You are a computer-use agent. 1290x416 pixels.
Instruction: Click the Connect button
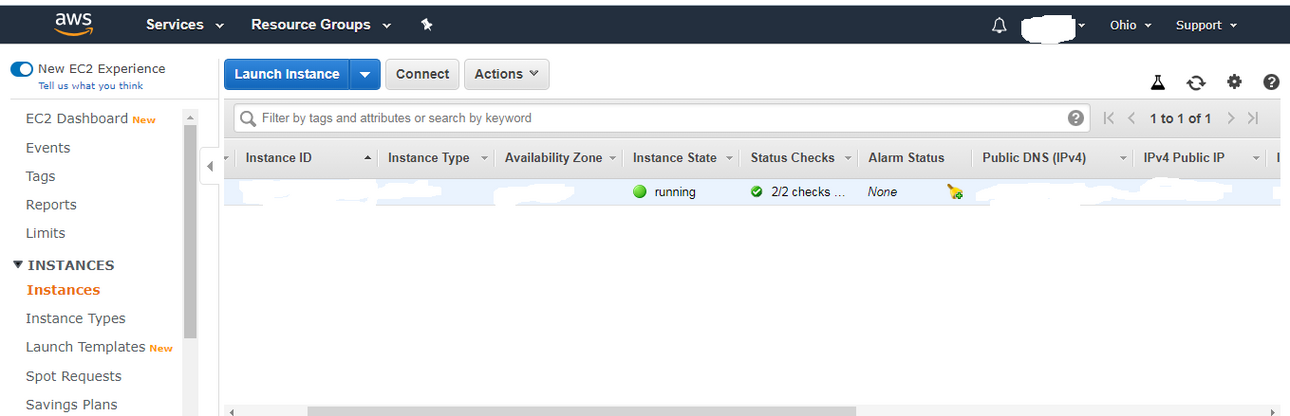[x=422, y=74]
